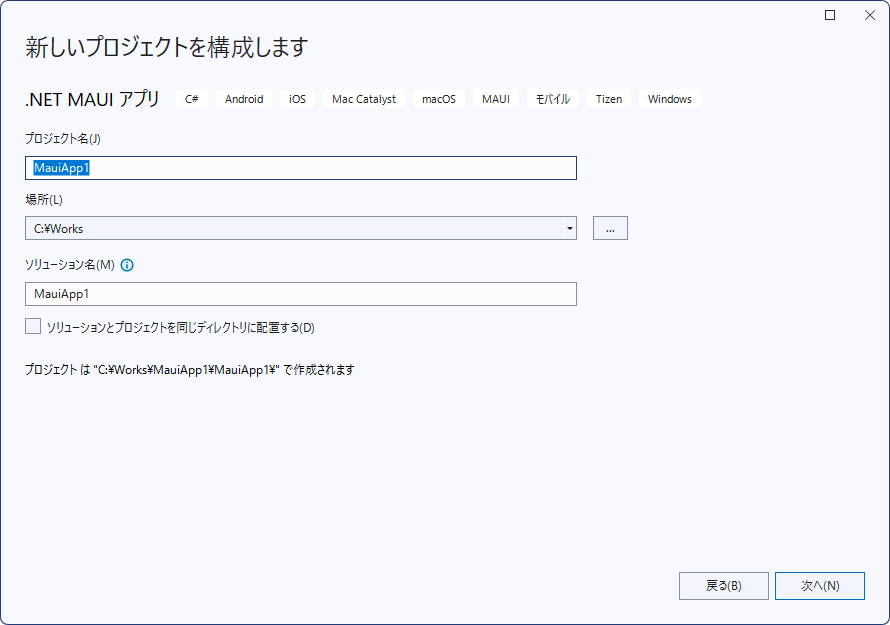The image size is (890, 625).
Task: Click the C# tag
Action: (192, 99)
